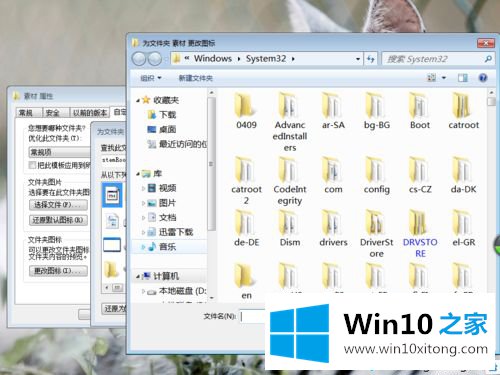Open the address bar history dropdown
Screen dimensions: 500x375
(x=358, y=59)
